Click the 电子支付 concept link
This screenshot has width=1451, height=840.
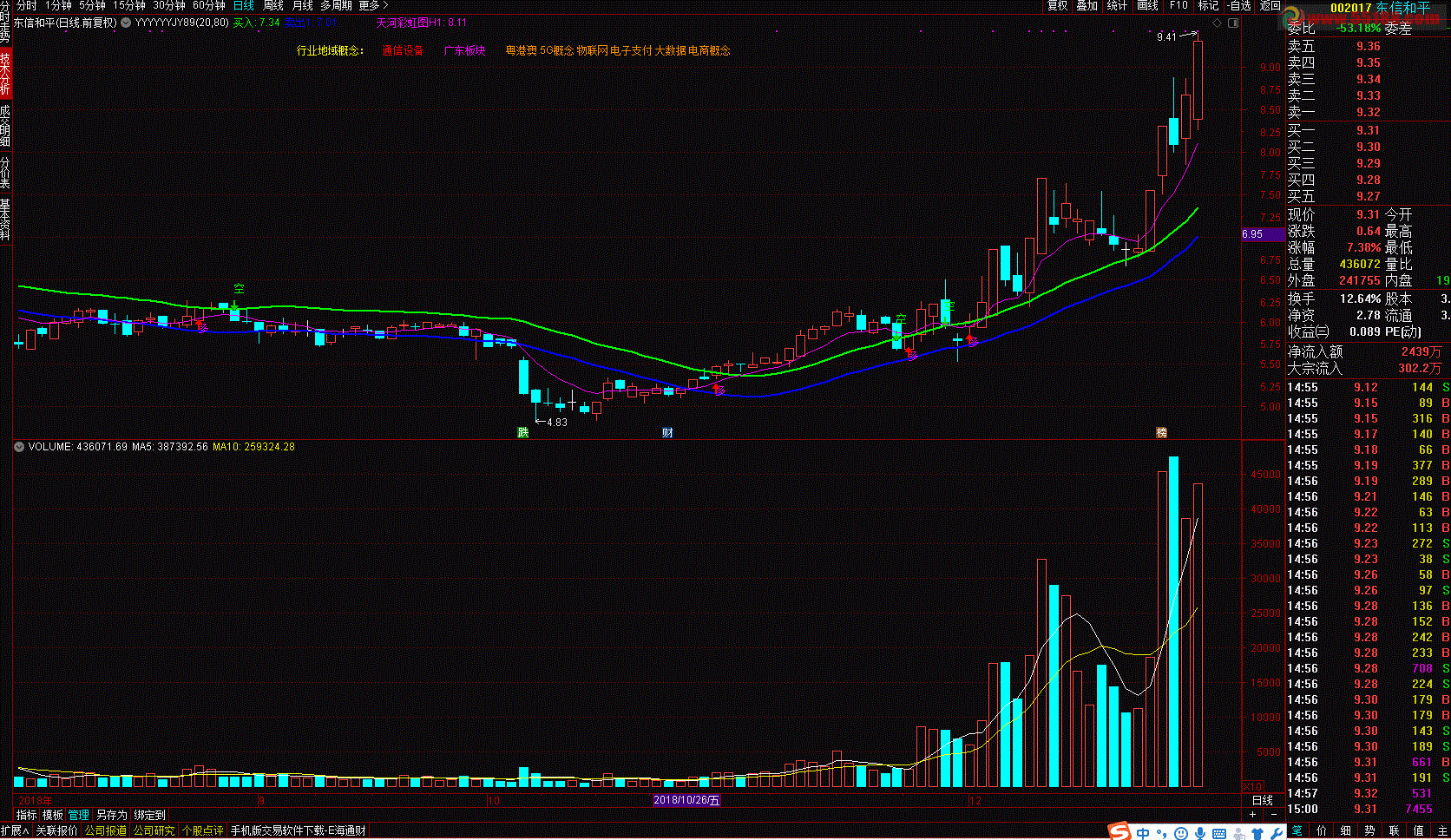[631, 50]
